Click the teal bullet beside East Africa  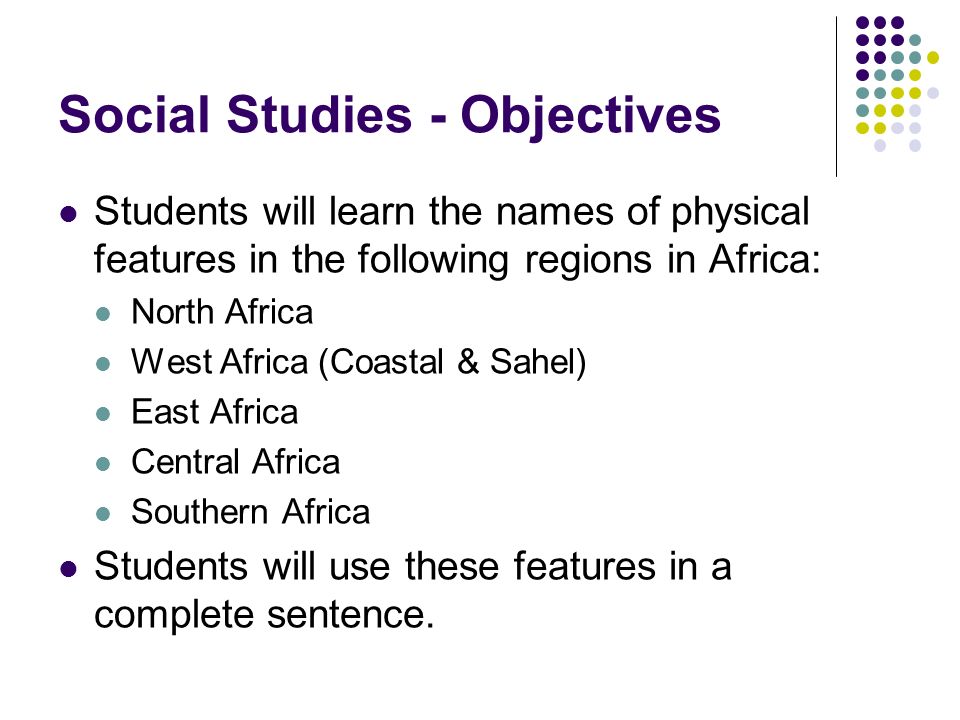point(103,414)
